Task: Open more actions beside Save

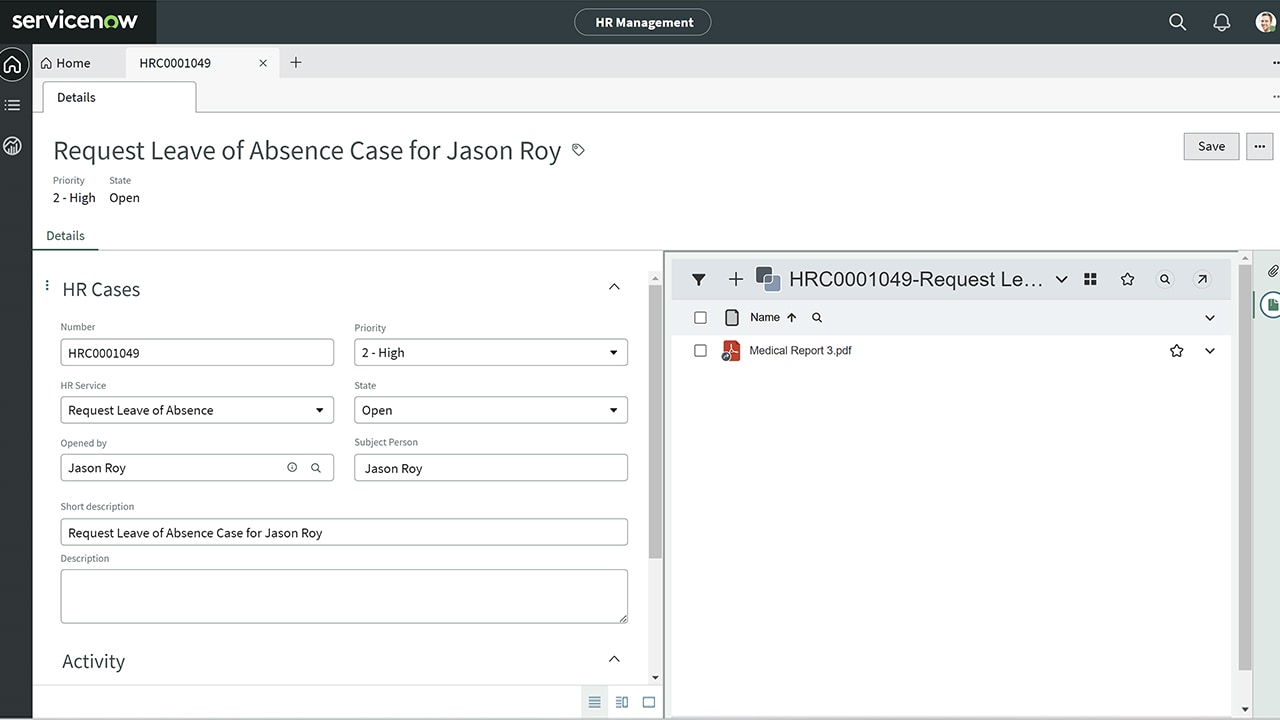Action: [1259, 146]
